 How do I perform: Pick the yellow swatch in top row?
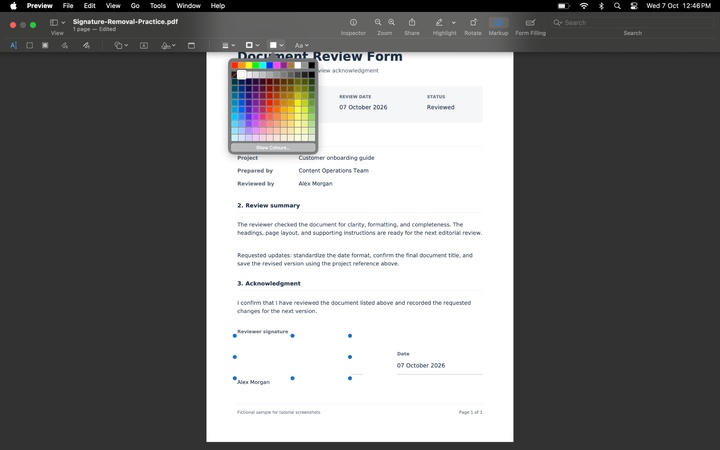(249, 65)
